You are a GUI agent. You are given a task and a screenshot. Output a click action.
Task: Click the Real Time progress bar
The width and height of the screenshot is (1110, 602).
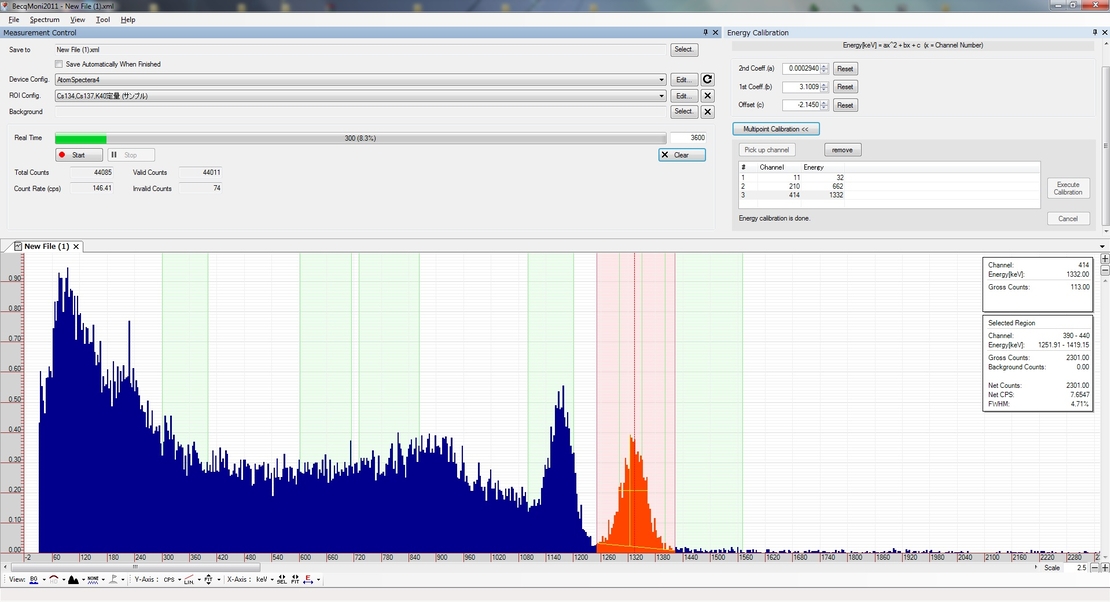coord(360,138)
